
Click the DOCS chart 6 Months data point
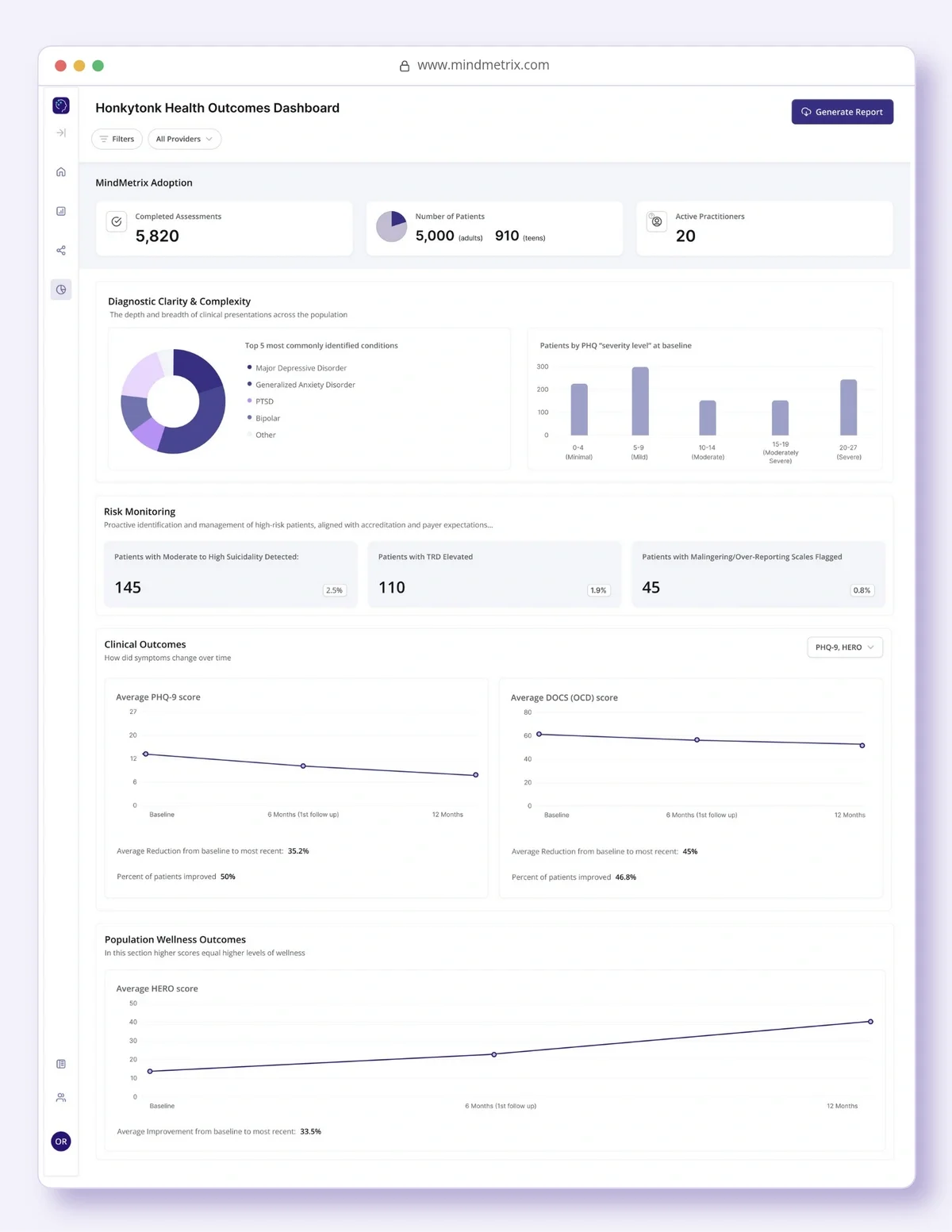(x=697, y=740)
